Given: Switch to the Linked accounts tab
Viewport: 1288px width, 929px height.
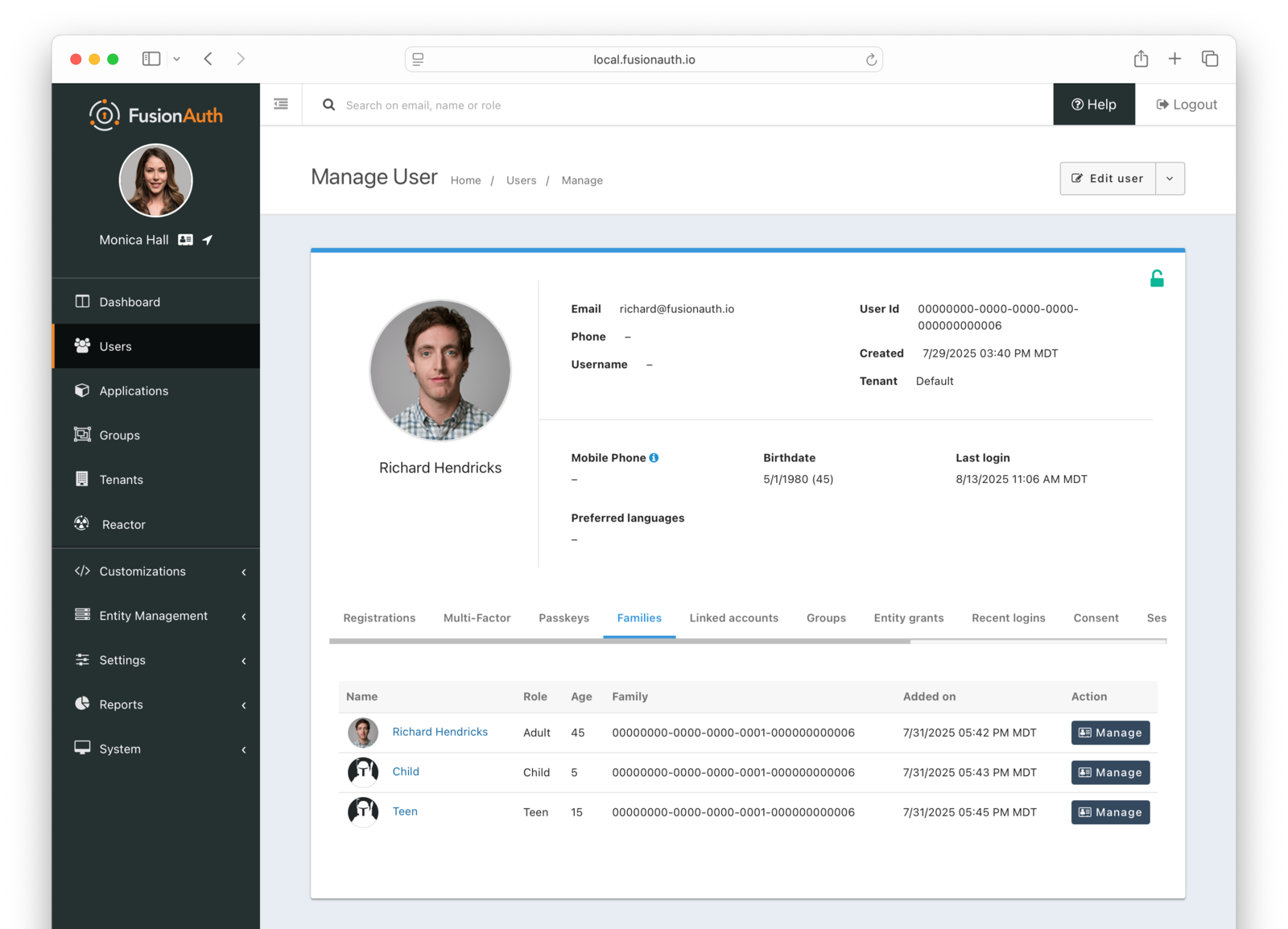Looking at the screenshot, I should [x=733, y=617].
